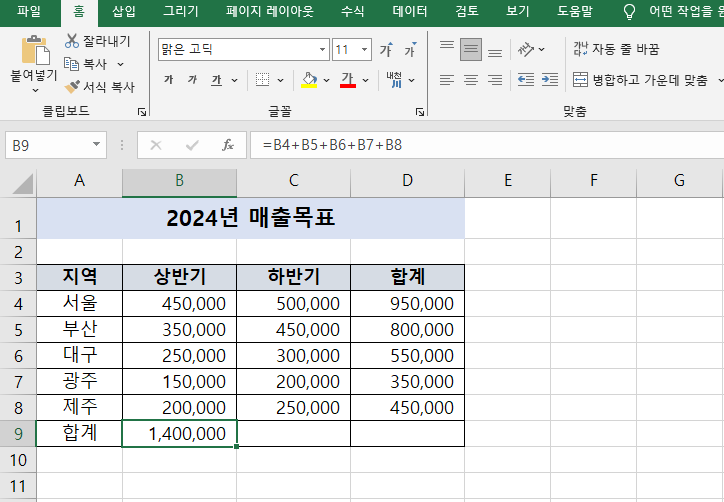
Task: Open clipboard group dialog launcher
Action: pos(142,112)
